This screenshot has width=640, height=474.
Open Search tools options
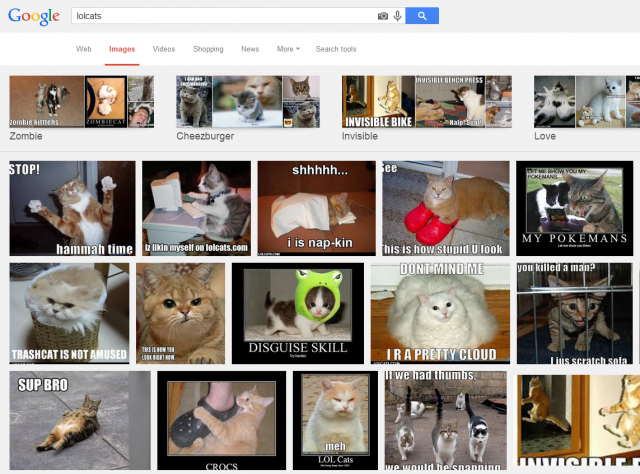[x=336, y=49]
